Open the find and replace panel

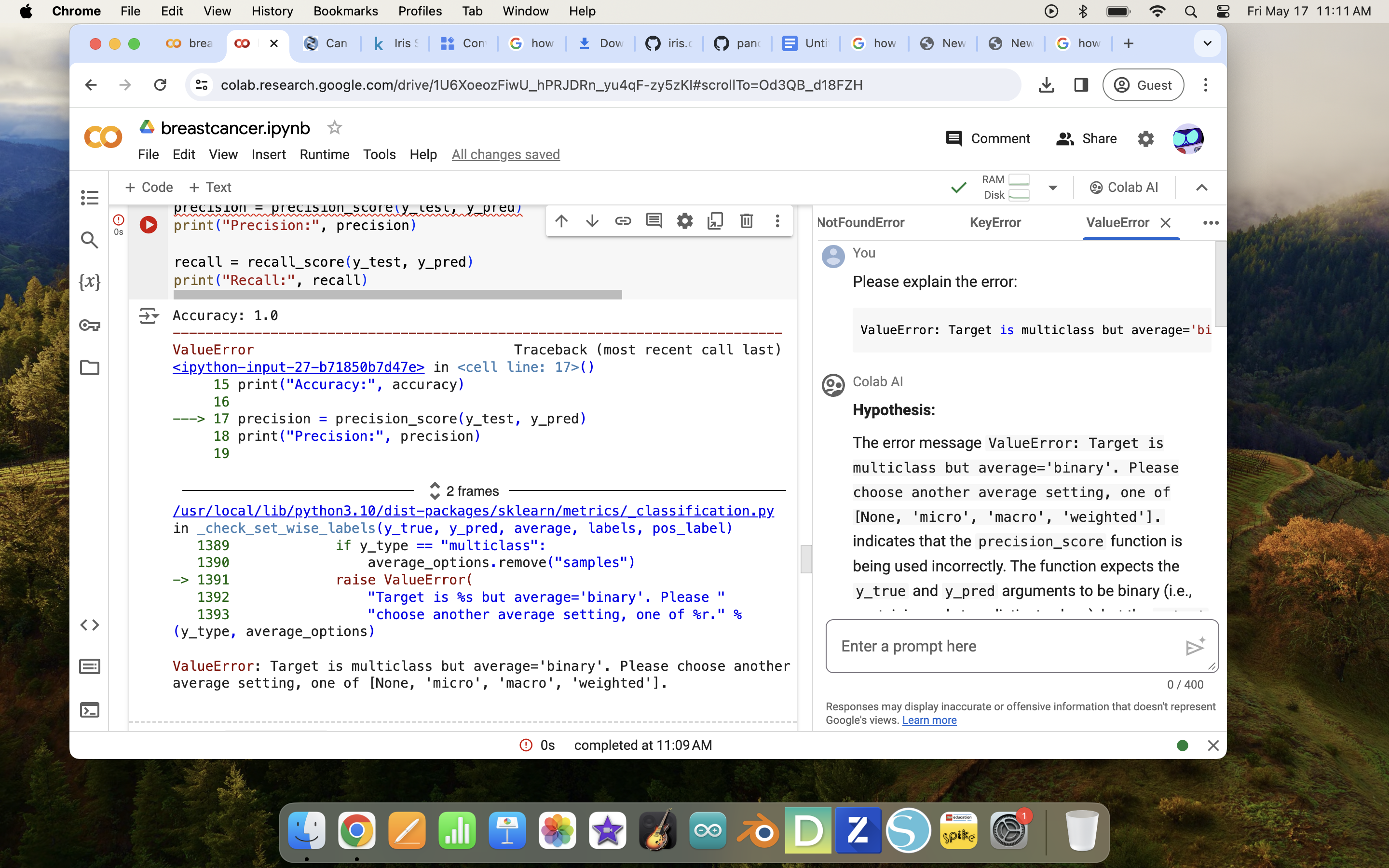90,240
